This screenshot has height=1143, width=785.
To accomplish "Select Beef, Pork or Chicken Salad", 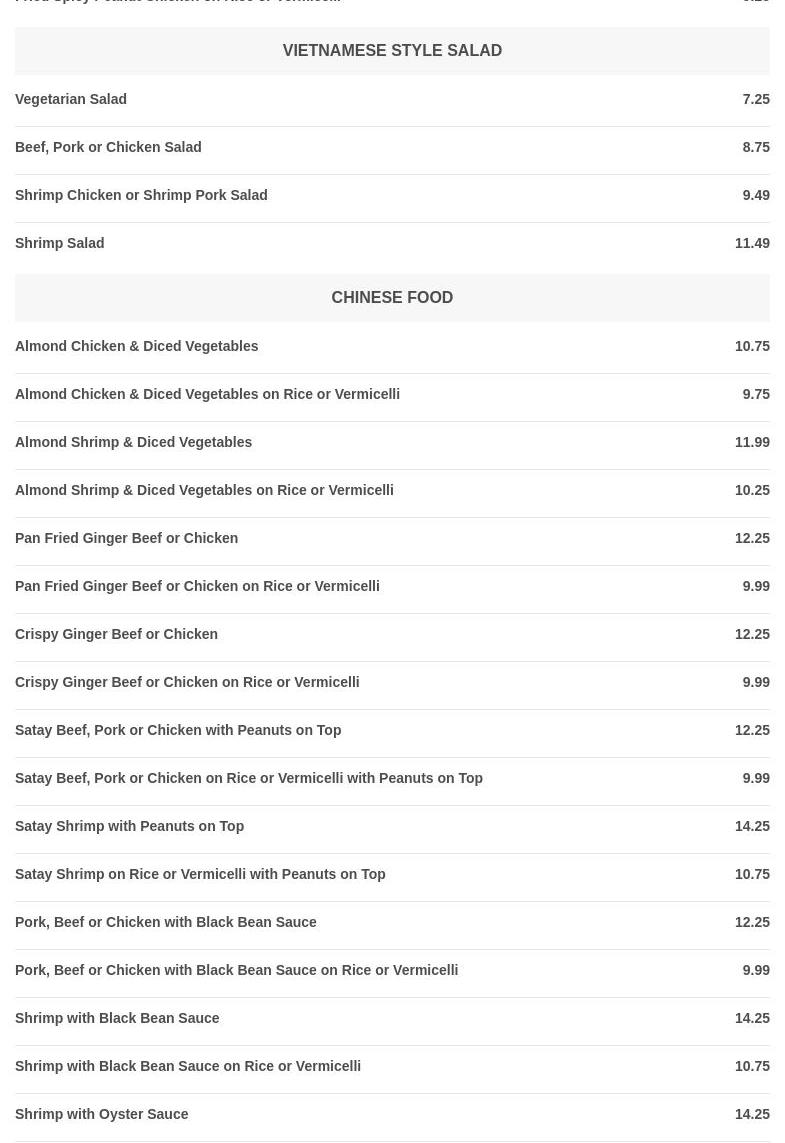I will pyautogui.click(x=108, y=147).
